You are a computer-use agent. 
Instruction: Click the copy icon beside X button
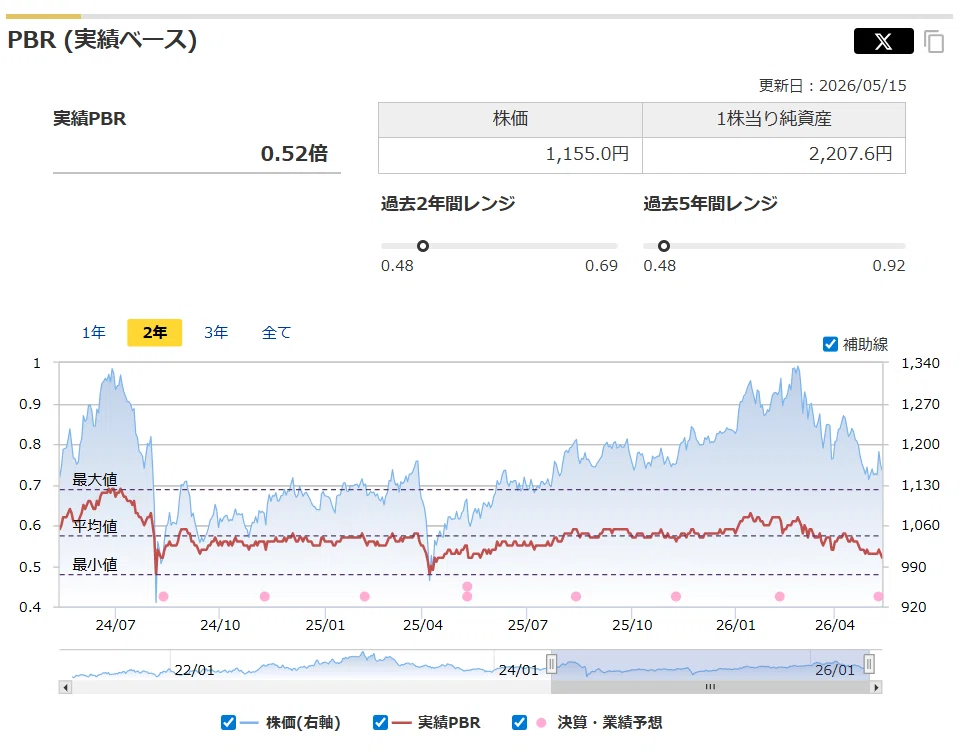[934, 42]
